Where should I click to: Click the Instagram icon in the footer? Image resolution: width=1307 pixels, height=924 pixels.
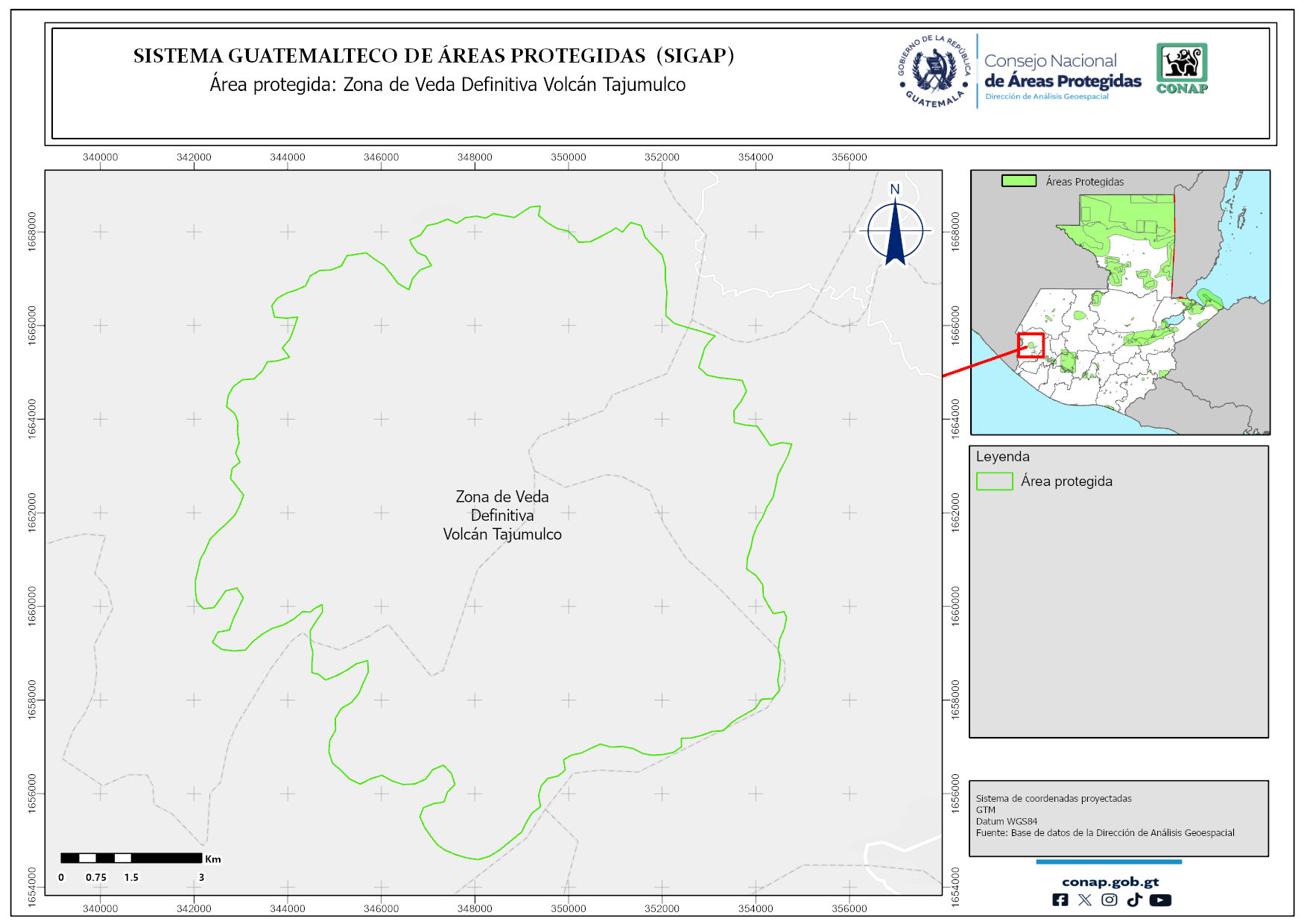tap(1109, 900)
